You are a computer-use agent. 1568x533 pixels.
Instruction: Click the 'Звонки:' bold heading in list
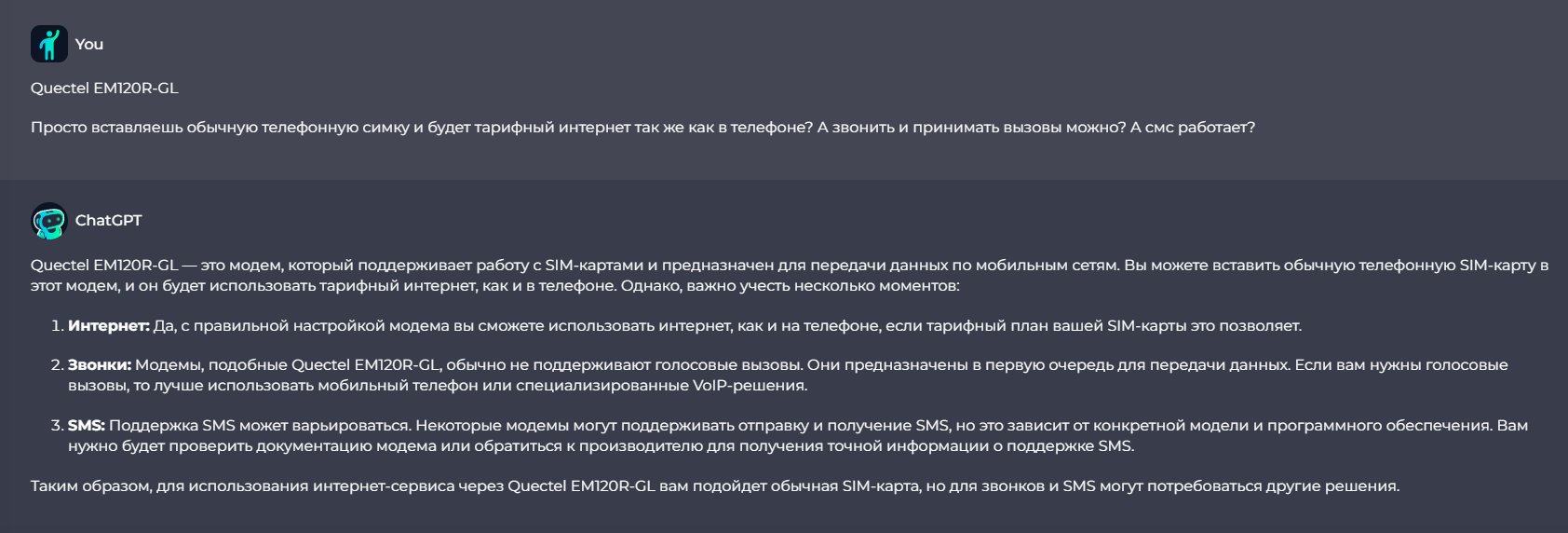click(x=100, y=364)
